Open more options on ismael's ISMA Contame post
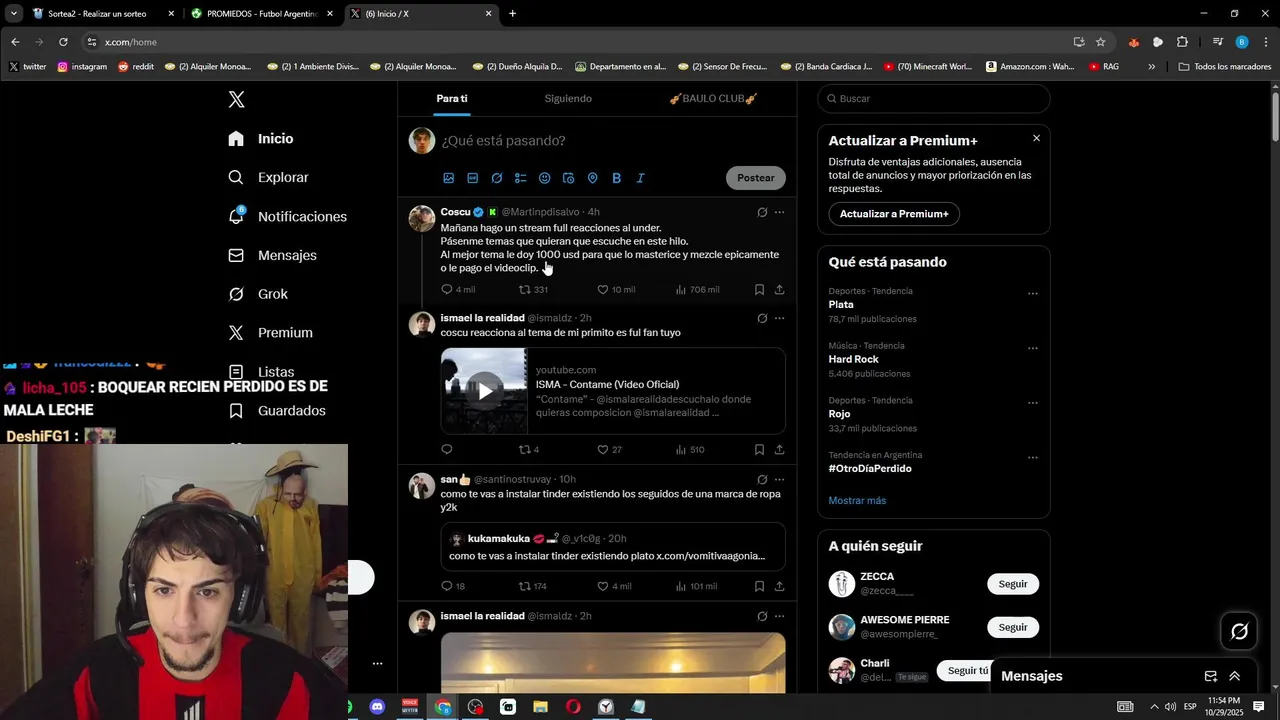This screenshot has width=1280, height=720. coord(779,318)
